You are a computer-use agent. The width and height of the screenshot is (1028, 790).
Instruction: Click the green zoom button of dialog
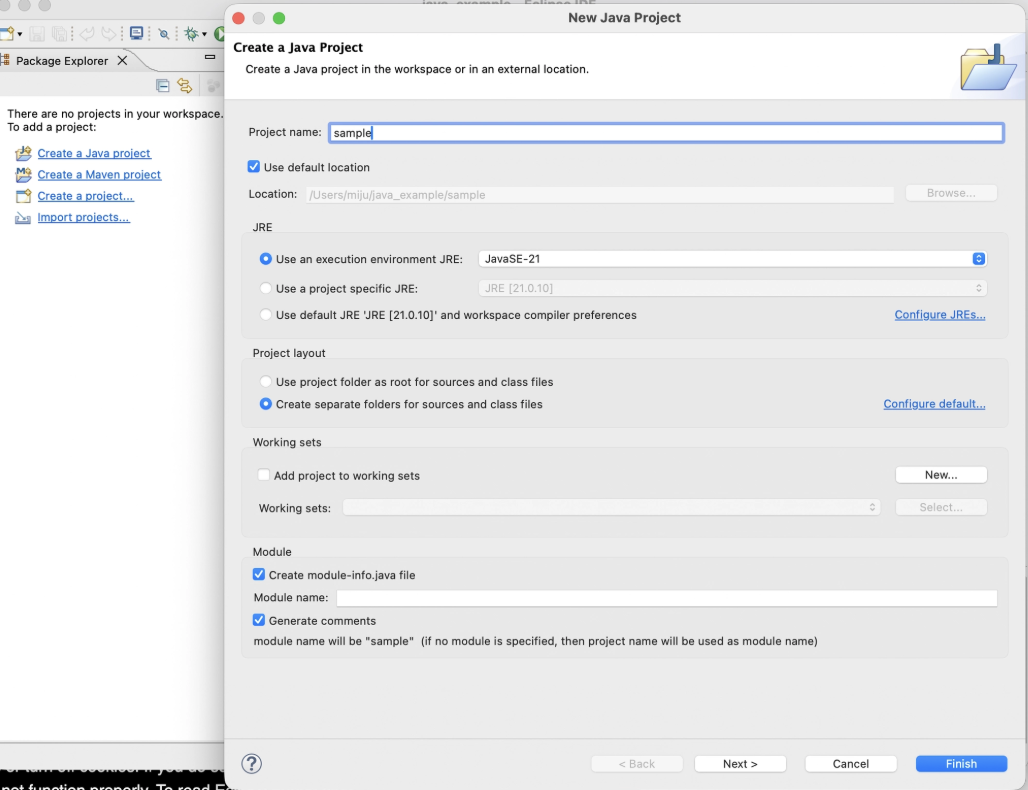(279, 18)
